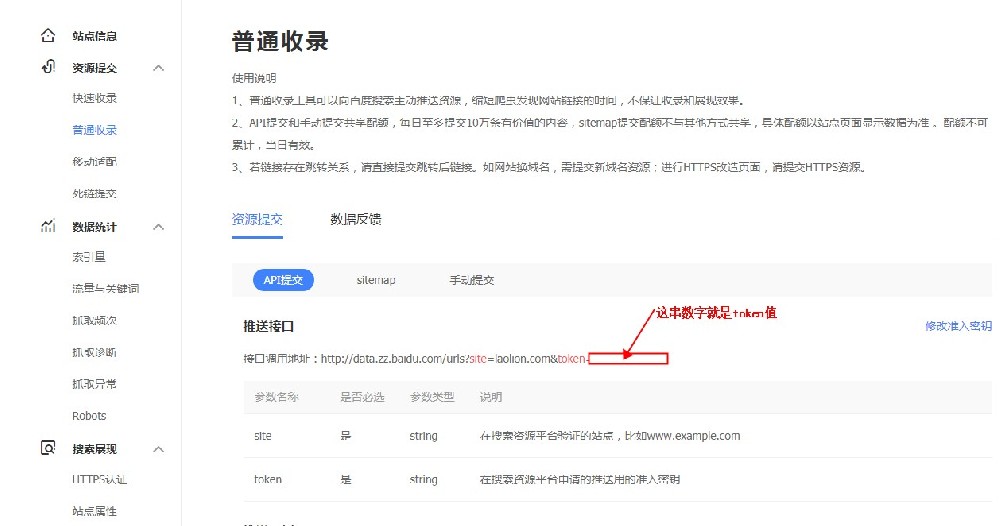Click the token parameter name cell

(x=268, y=479)
